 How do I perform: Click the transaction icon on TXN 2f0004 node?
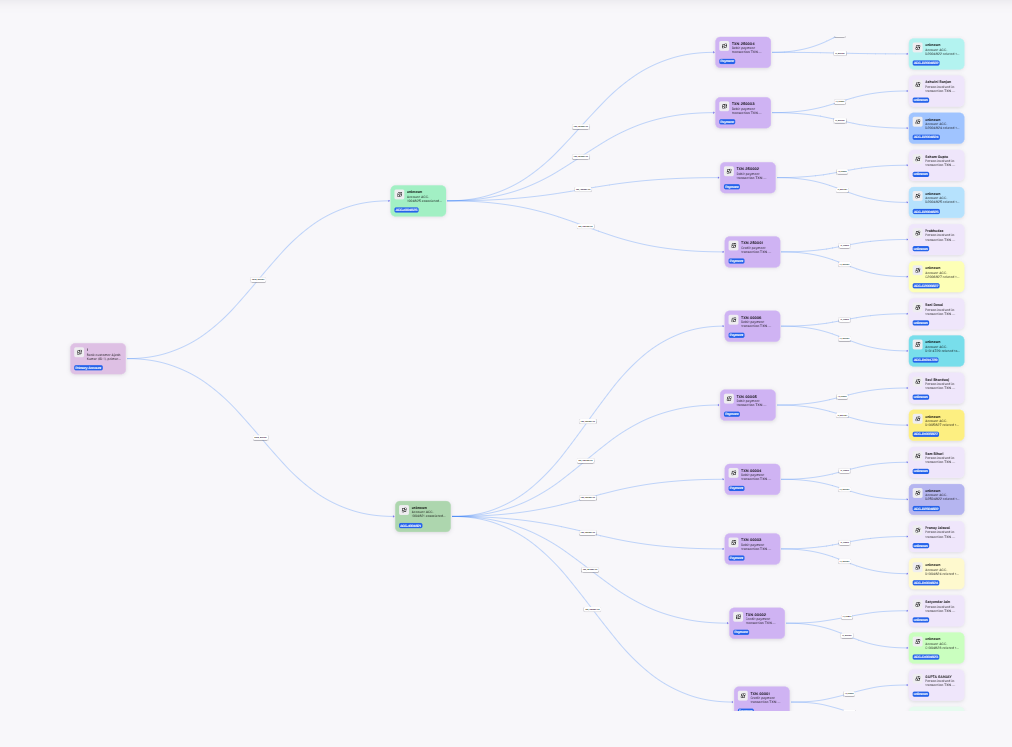(x=725, y=46)
